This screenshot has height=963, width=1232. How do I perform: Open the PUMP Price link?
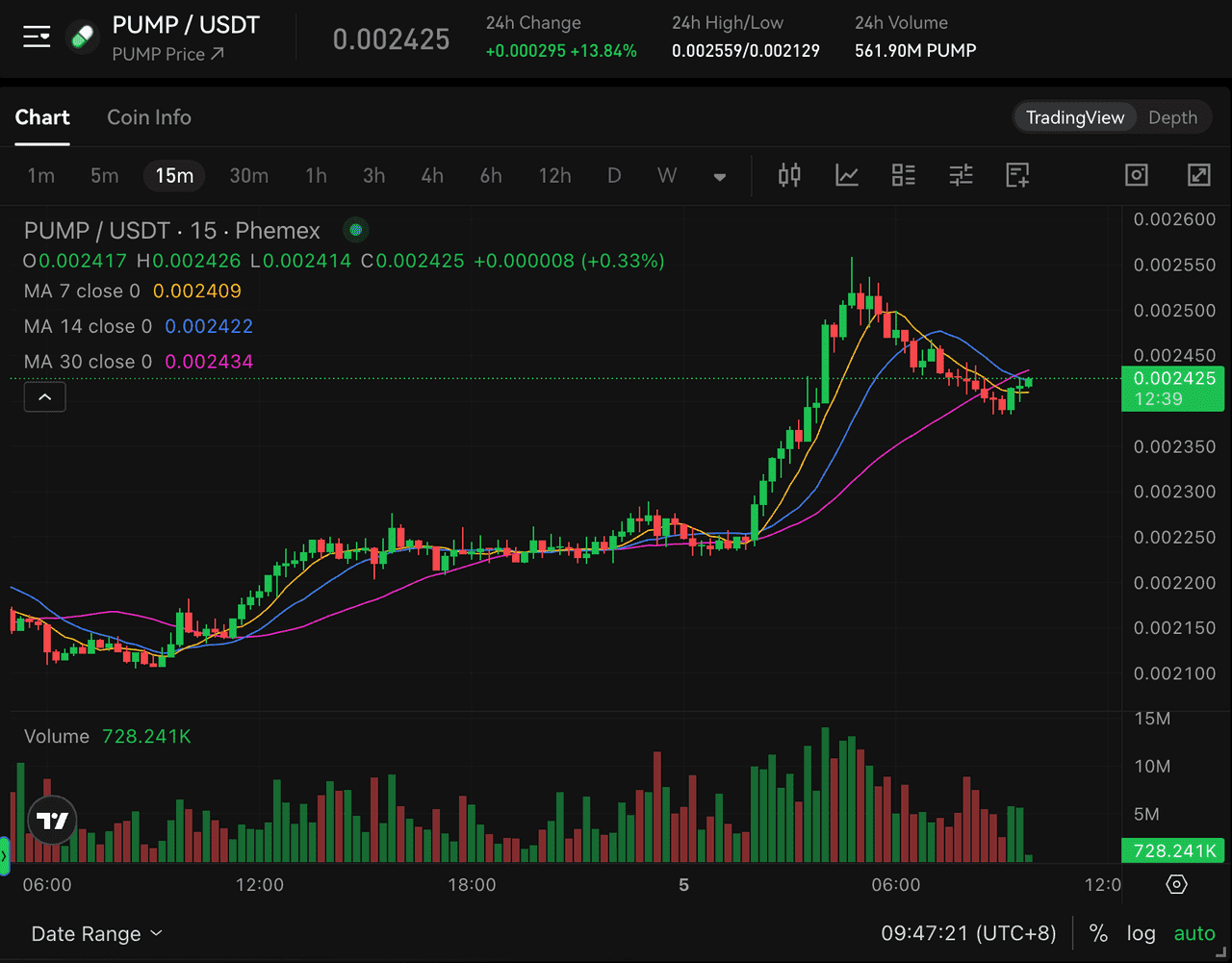pyautogui.click(x=168, y=54)
